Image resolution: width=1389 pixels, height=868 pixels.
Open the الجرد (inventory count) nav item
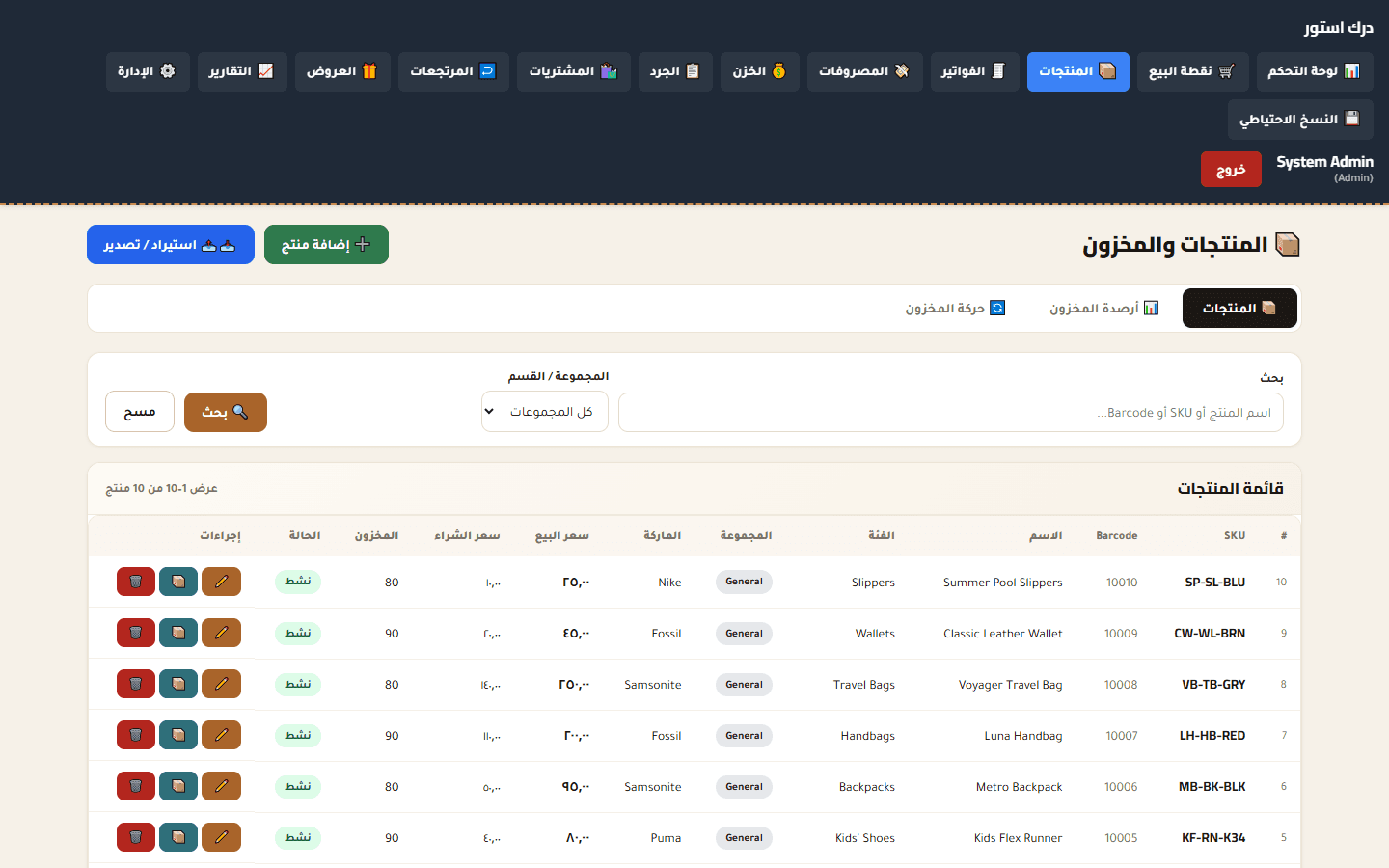pos(675,71)
